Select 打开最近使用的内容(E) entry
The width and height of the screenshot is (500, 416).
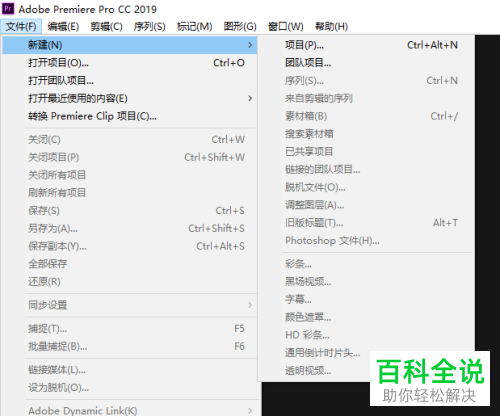click(x=130, y=98)
